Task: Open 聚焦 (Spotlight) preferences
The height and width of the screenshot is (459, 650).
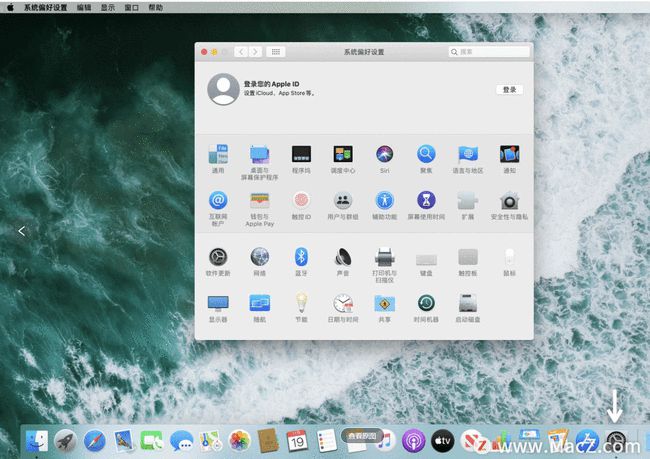Action: [x=426, y=155]
